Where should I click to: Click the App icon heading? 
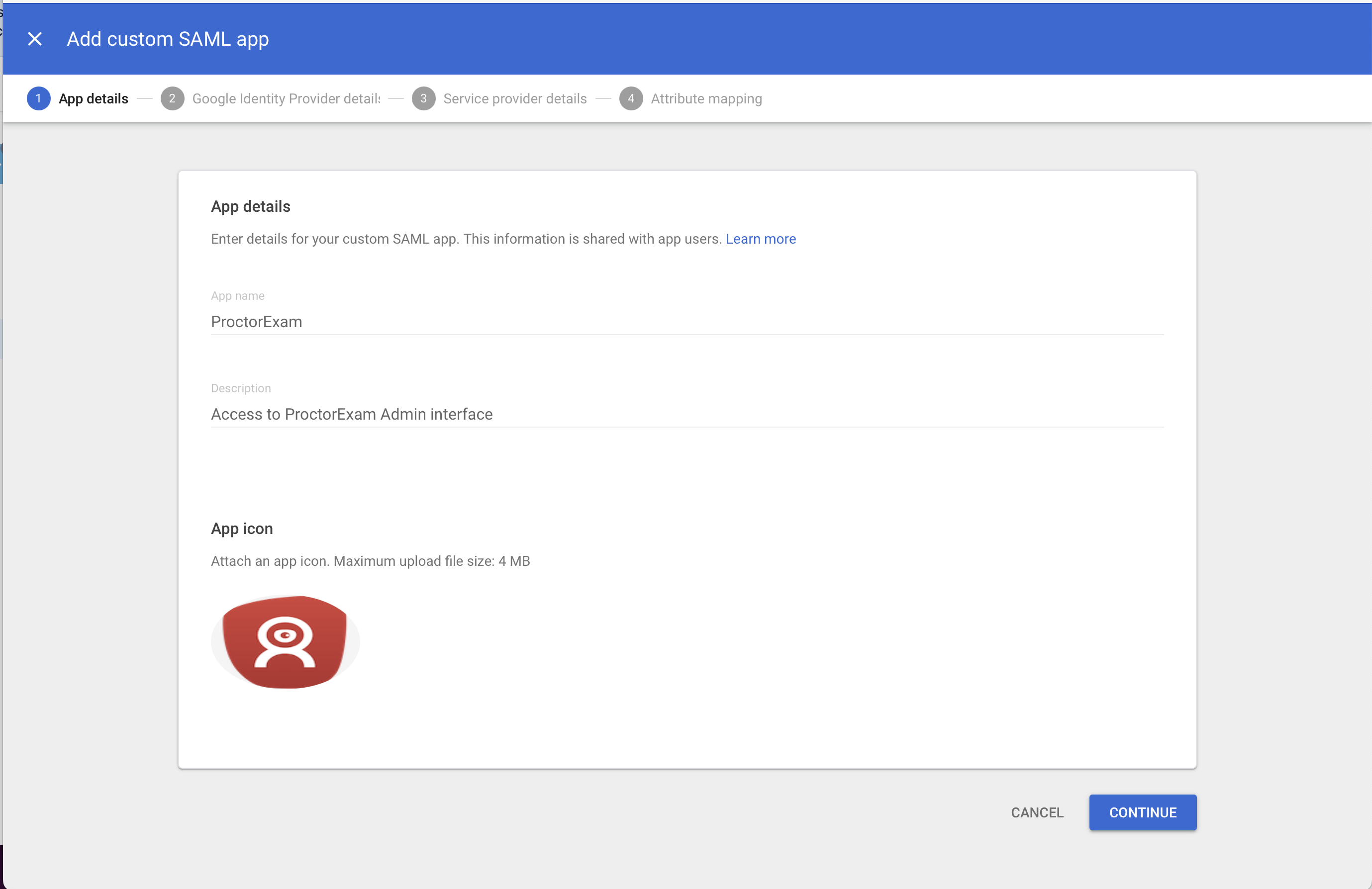242,529
